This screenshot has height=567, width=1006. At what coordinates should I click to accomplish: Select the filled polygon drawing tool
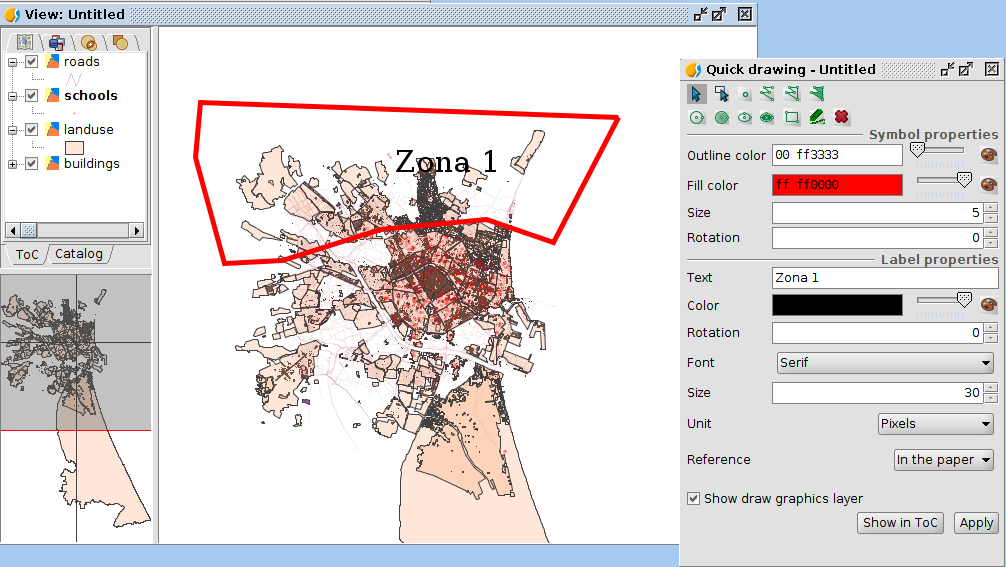click(817, 94)
